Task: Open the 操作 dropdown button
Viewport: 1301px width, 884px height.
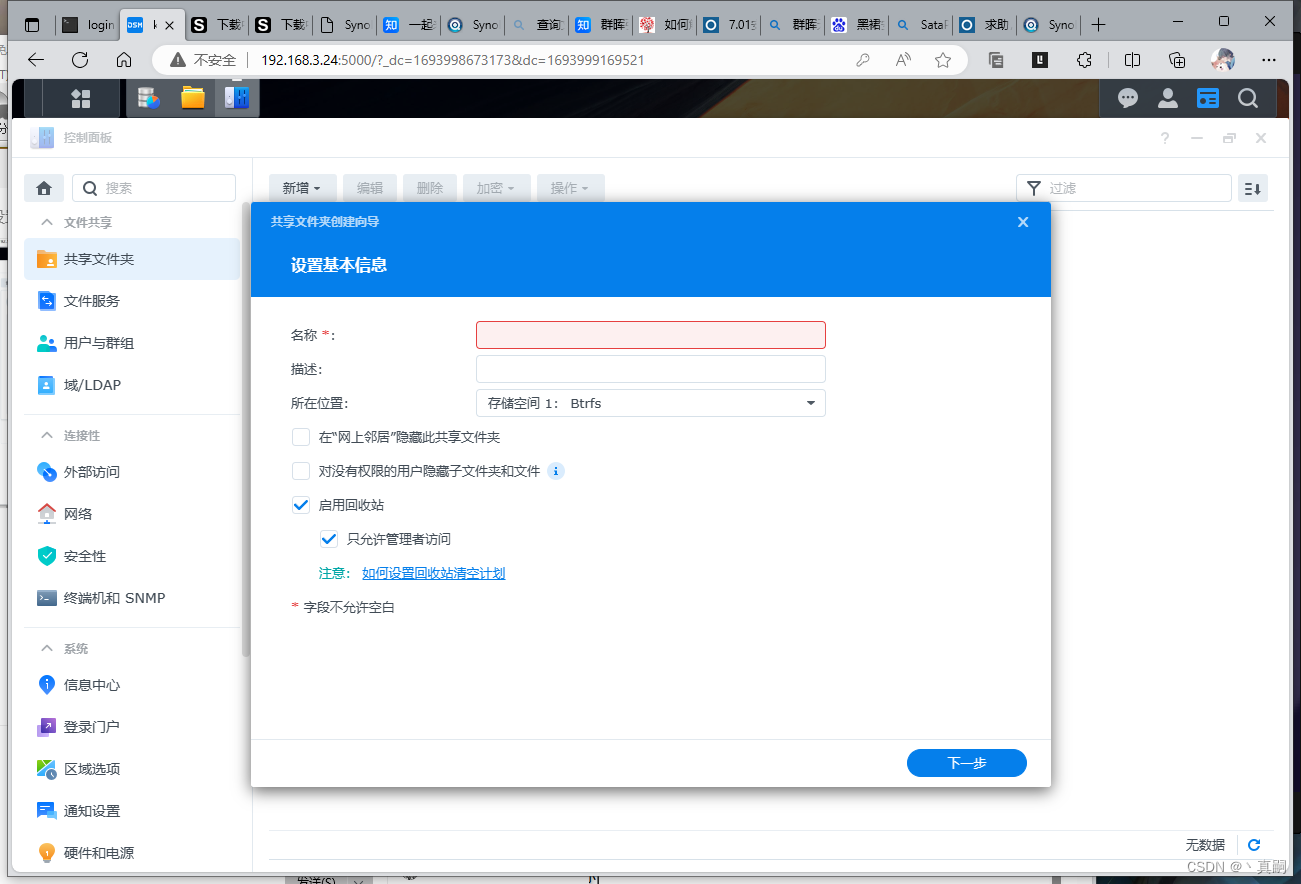Action: [570, 188]
